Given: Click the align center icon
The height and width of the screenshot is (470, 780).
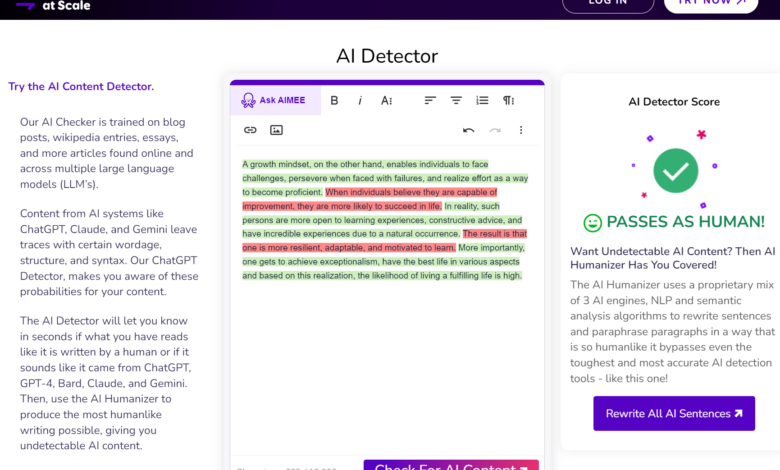Looking at the screenshot, I should (x=456, y=100).
